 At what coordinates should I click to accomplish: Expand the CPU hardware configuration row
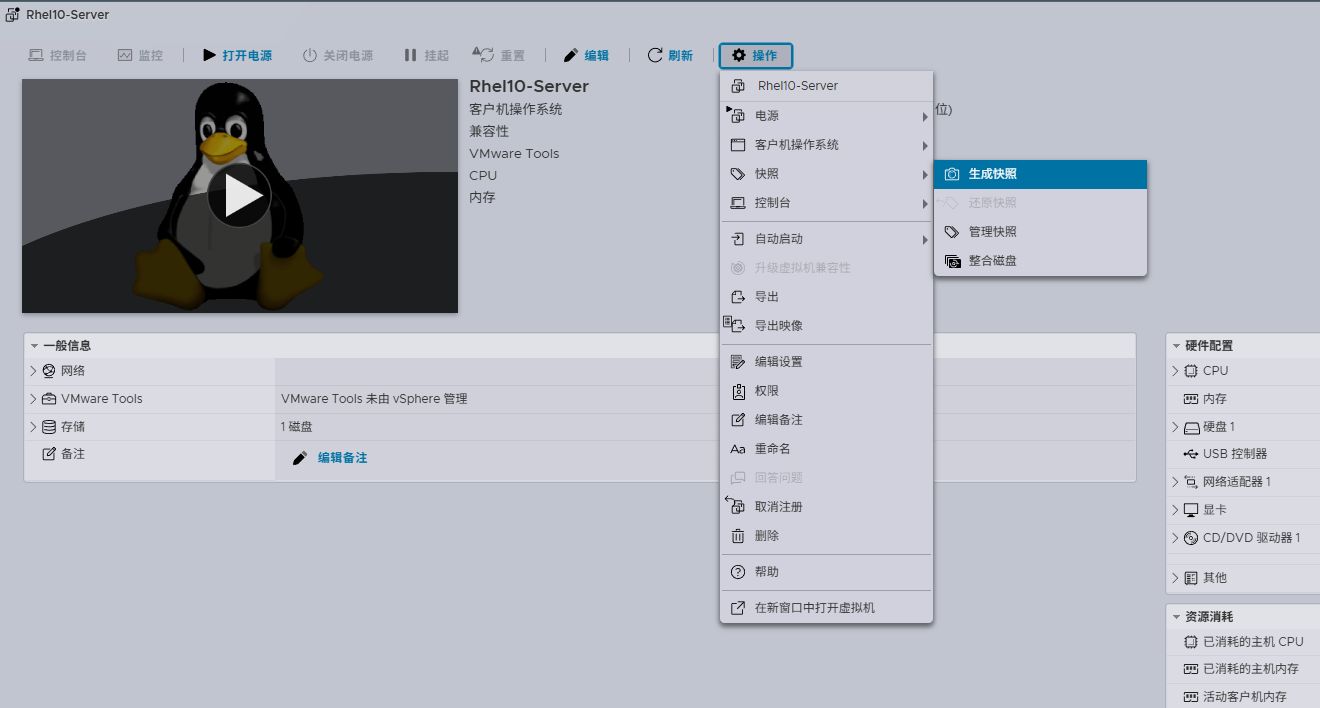[1175, 371]
